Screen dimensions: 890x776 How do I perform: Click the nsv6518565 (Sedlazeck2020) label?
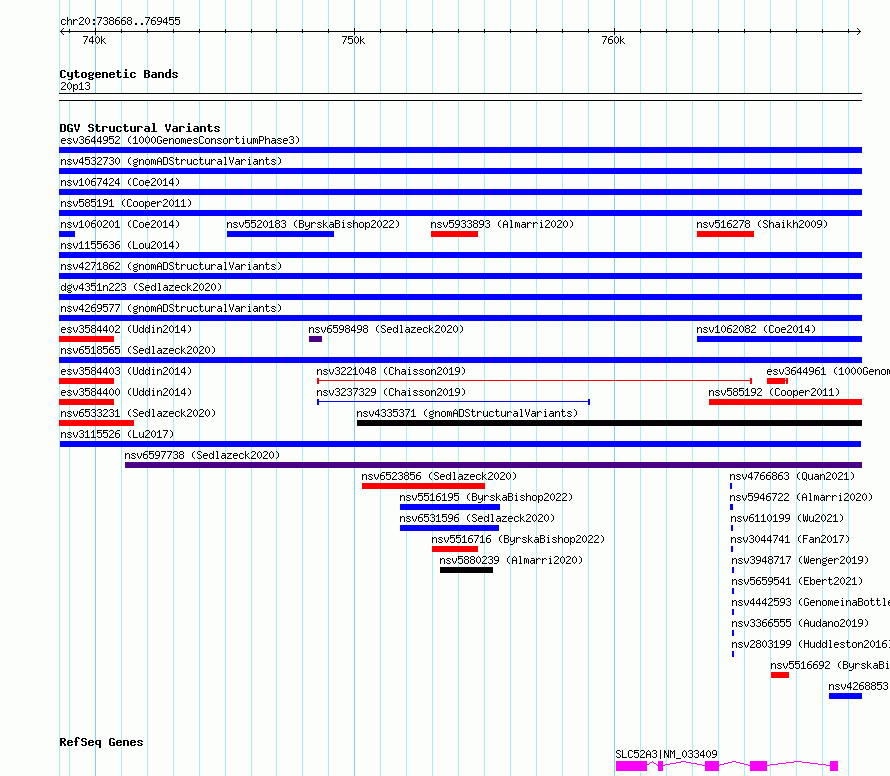coord(138,350)
